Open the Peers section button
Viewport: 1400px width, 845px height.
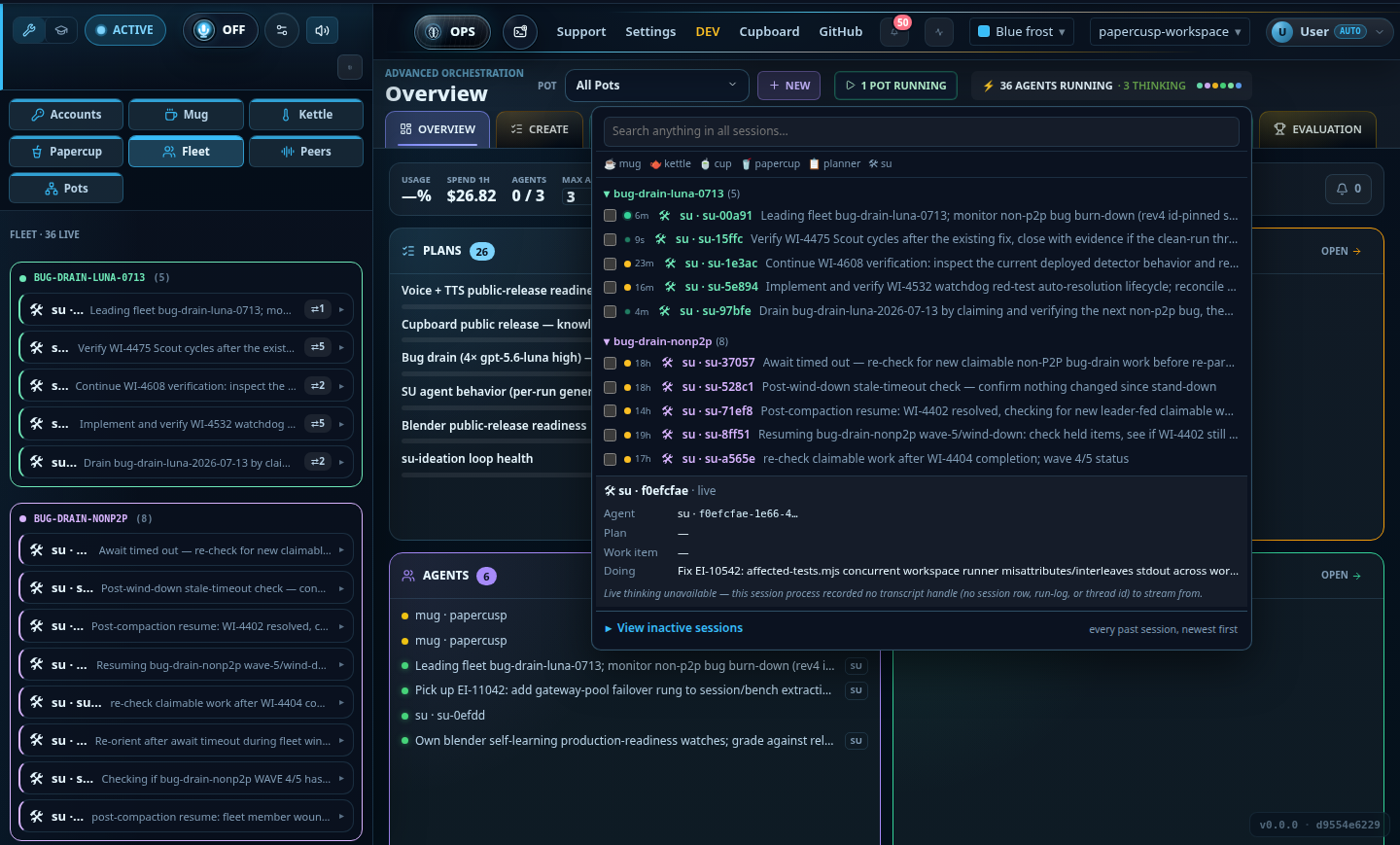tap(306, 152)
